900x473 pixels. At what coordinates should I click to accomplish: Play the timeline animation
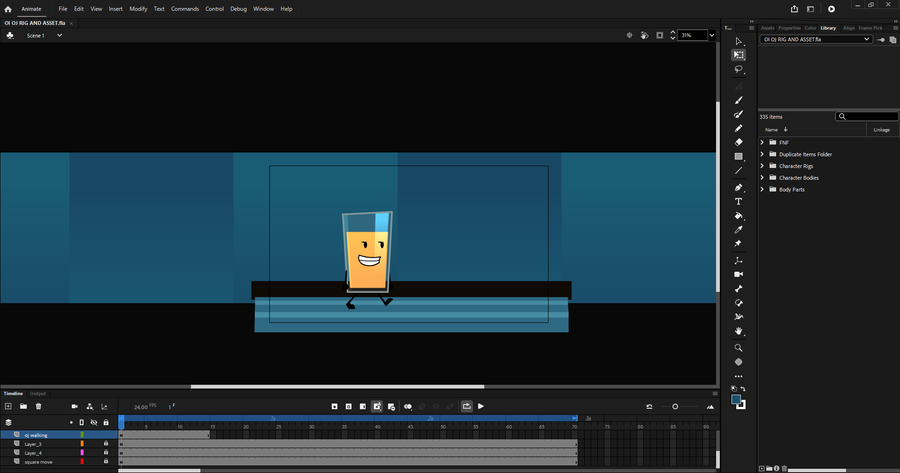(x=481, y=406)
